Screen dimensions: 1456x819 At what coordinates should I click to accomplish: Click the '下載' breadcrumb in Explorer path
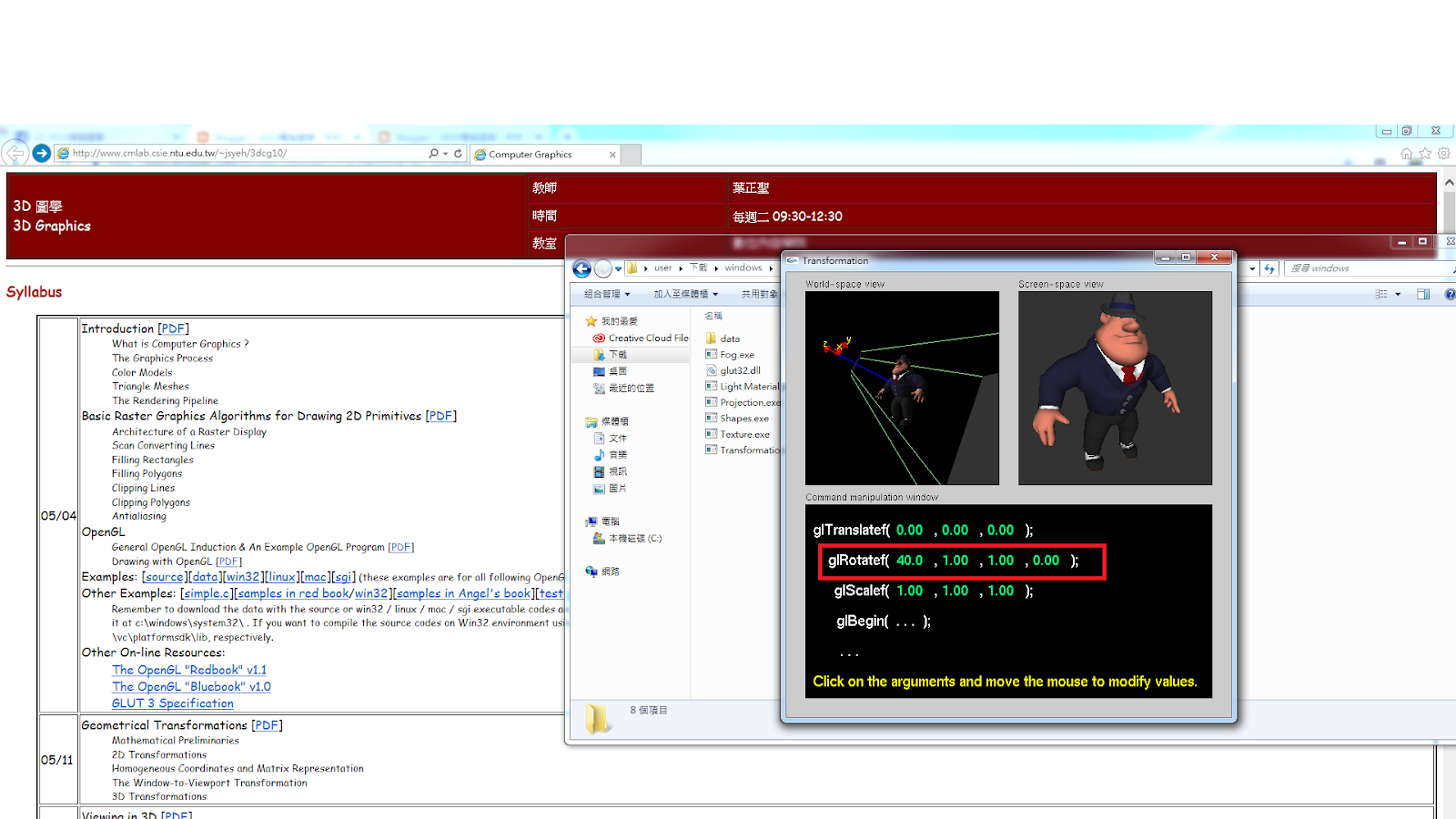point(698,268)
